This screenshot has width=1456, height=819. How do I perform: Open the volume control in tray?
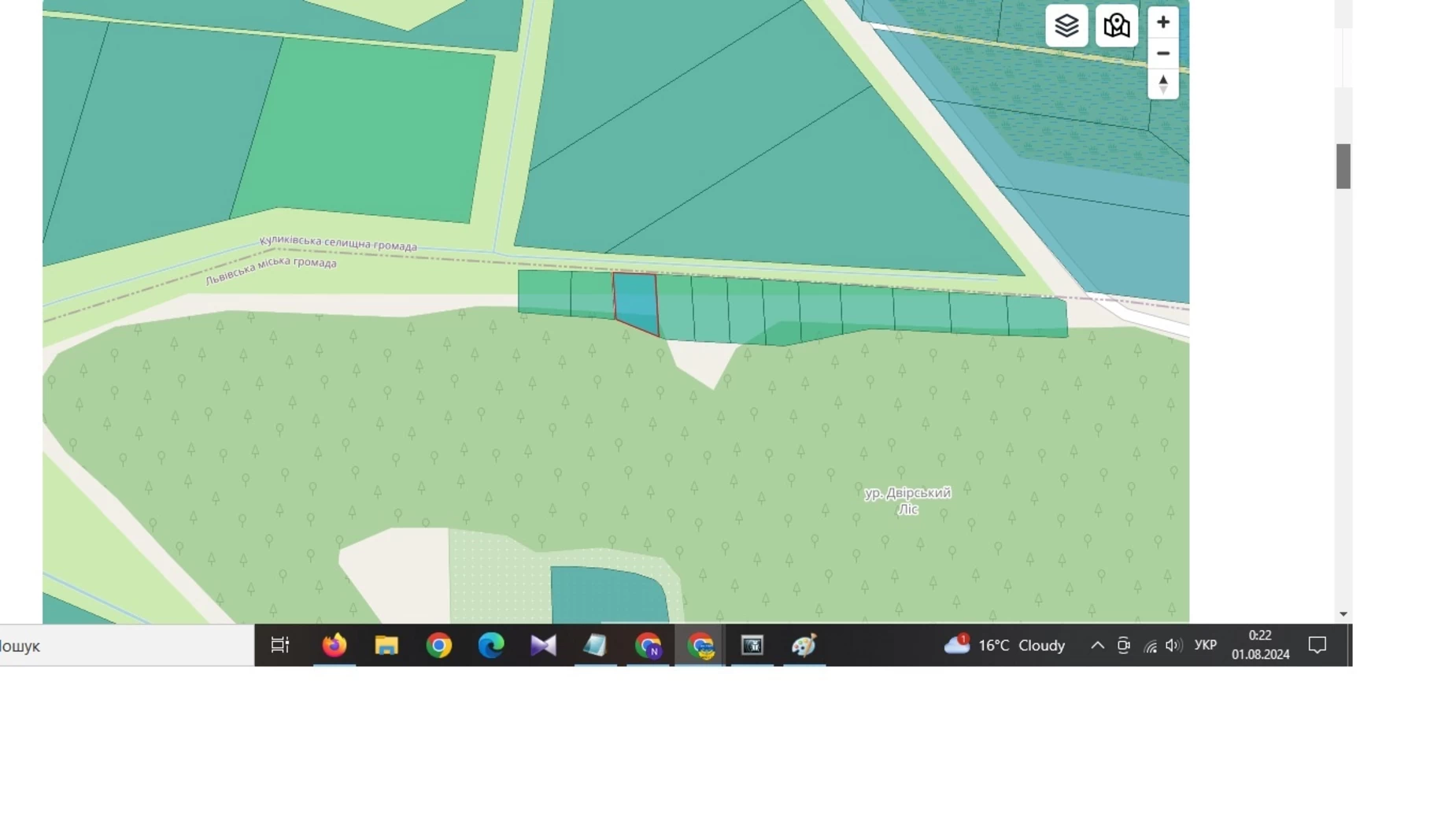click(x=1173, y=646)
